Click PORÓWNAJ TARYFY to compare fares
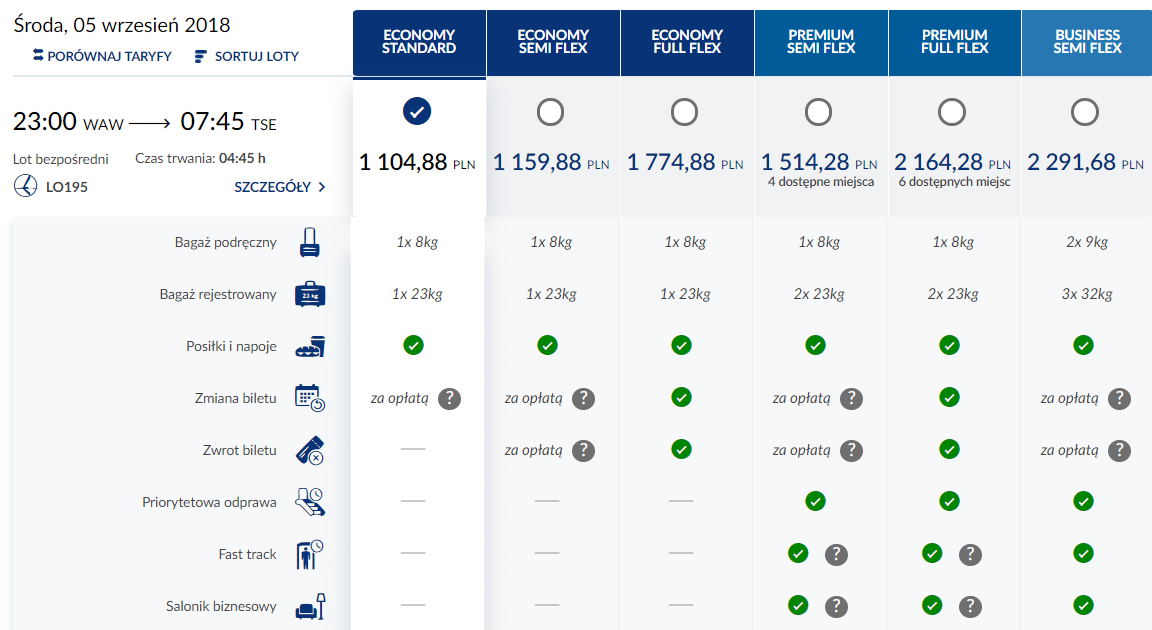The width and height of the screenshot is (1152, 630). click(x=101, y=56)
